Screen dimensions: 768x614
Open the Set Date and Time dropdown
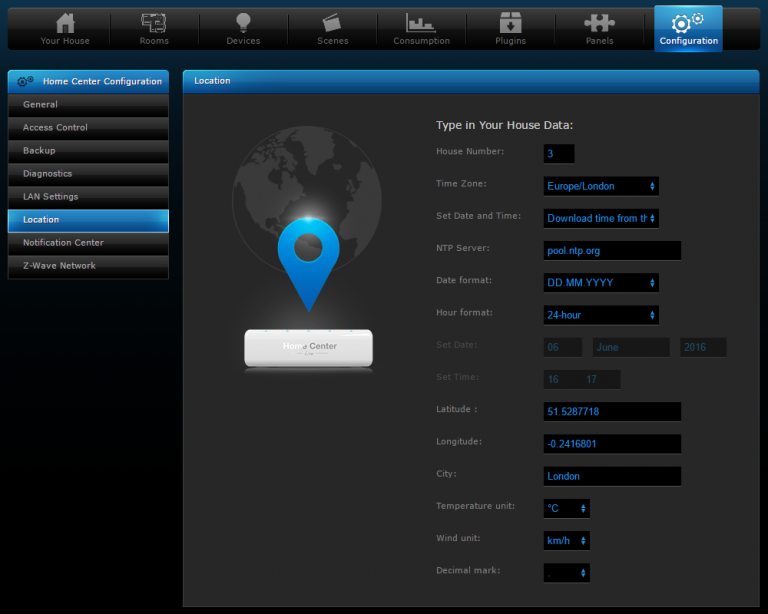tap(601, 218)
